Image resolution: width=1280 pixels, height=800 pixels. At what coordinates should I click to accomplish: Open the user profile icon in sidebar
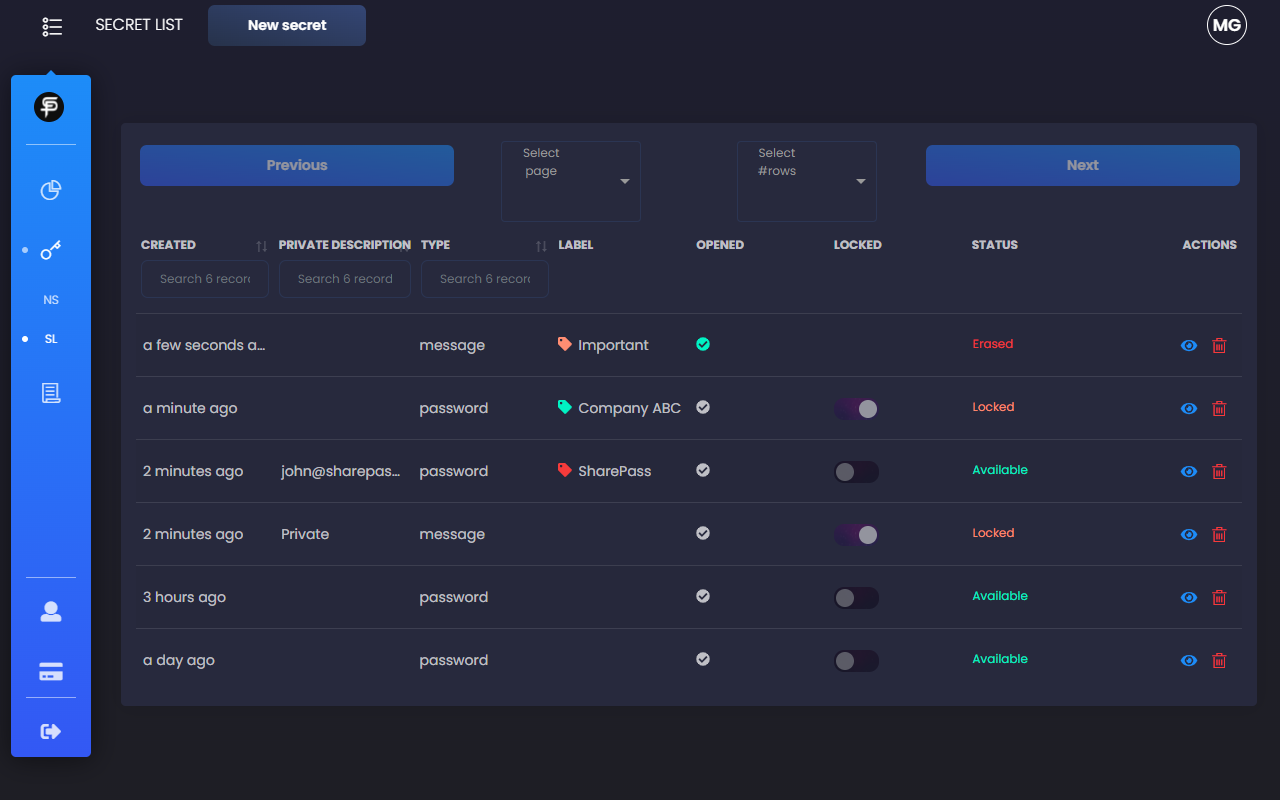pos(51,612)
